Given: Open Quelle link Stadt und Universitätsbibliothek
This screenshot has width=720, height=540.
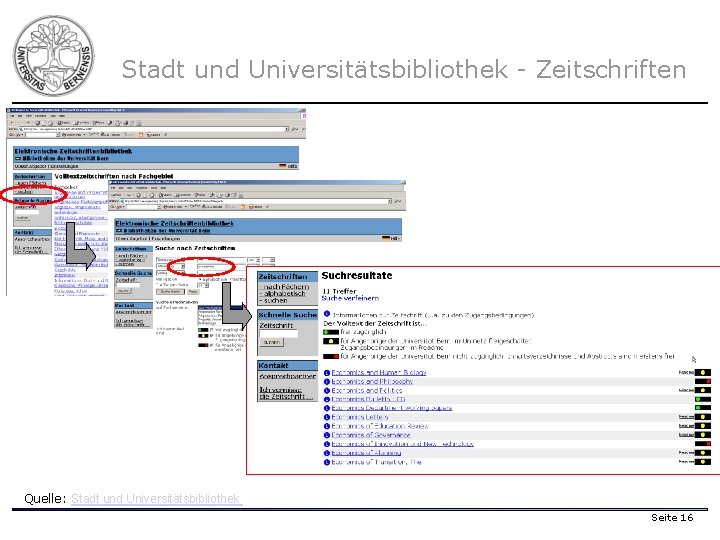Looking at the screenshot, I should point(155,499).
